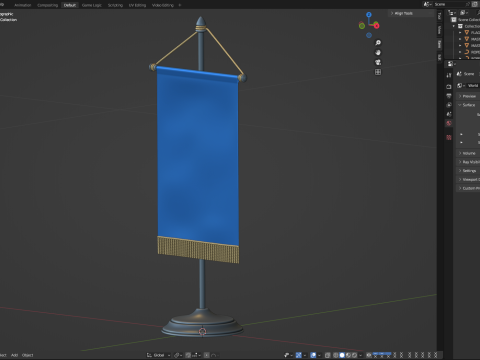Open the checkered Texture properties tab icon

point(449,137)
